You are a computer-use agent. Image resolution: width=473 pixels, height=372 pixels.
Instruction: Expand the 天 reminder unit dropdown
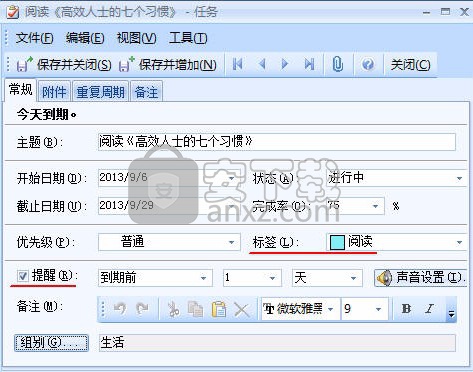[x=353, y=278]
